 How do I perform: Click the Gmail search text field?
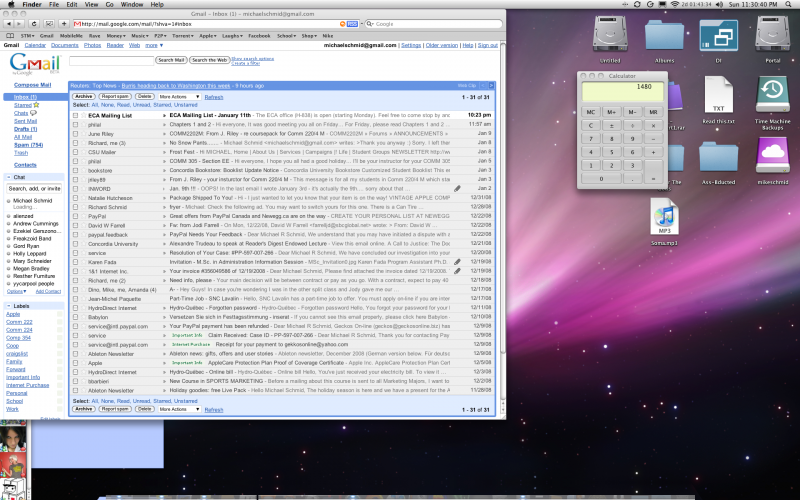111,61
